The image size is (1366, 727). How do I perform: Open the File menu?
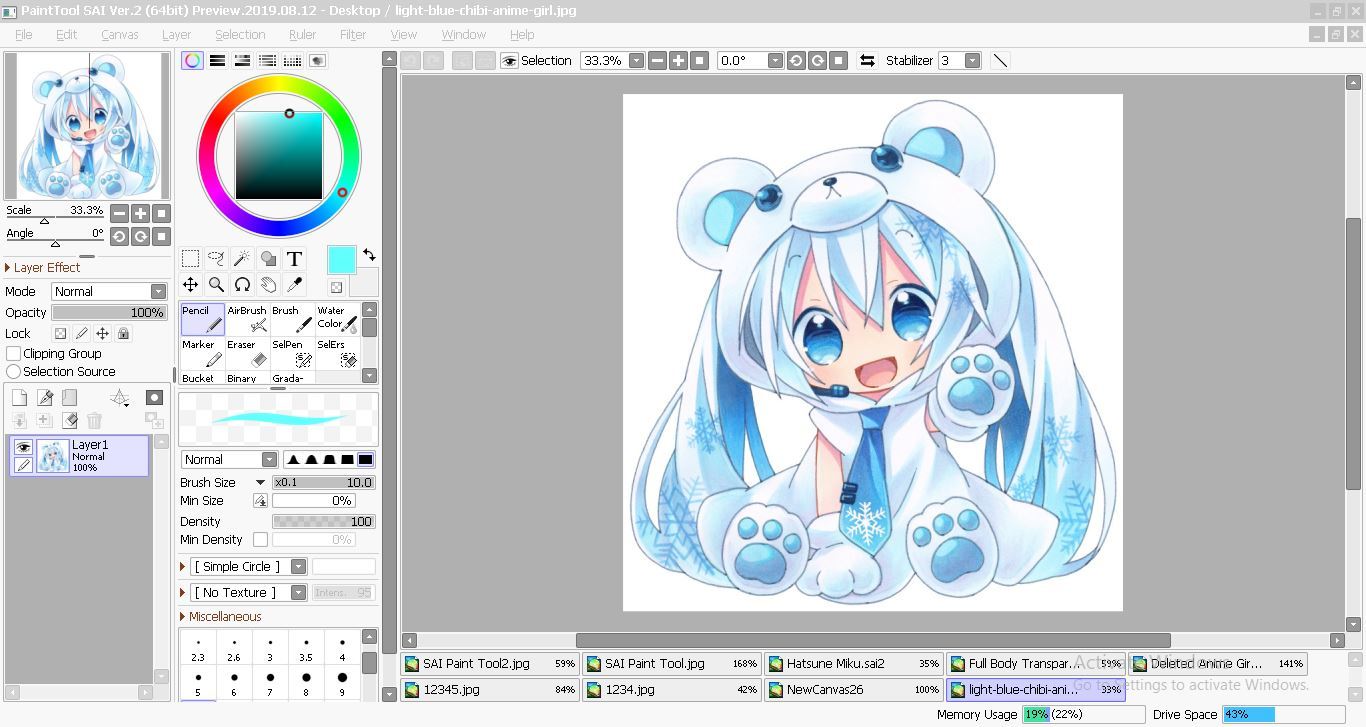tap(23, 34)
